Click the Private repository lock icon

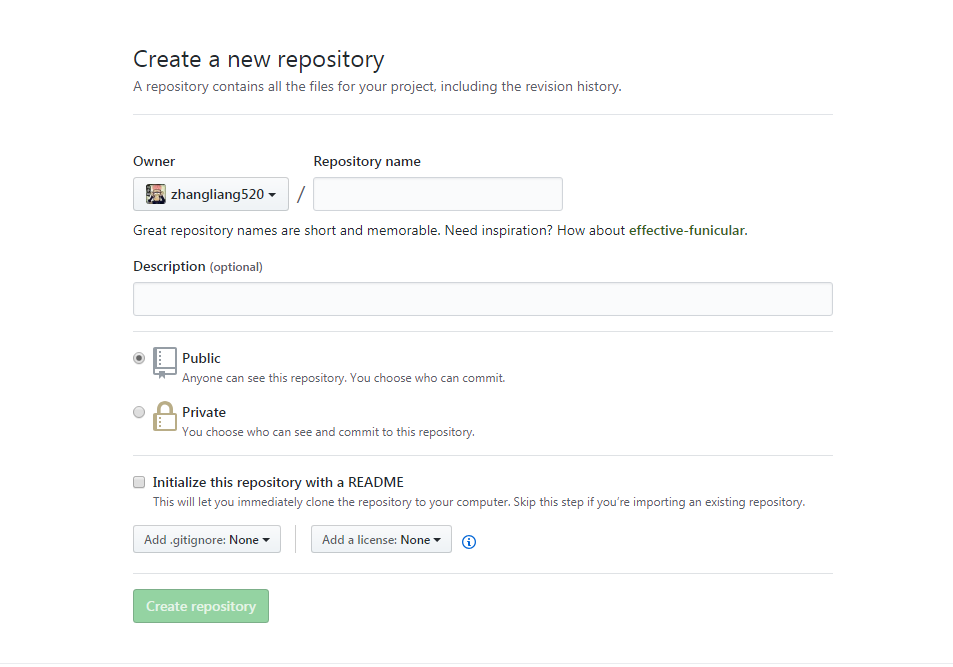(164, 416)
